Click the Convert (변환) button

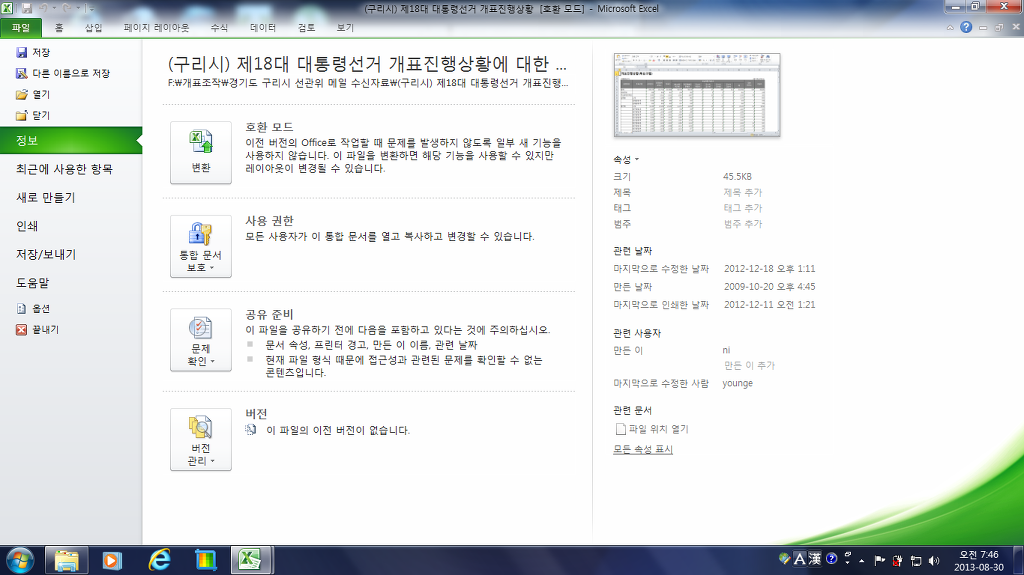click(x=201, y=152)
